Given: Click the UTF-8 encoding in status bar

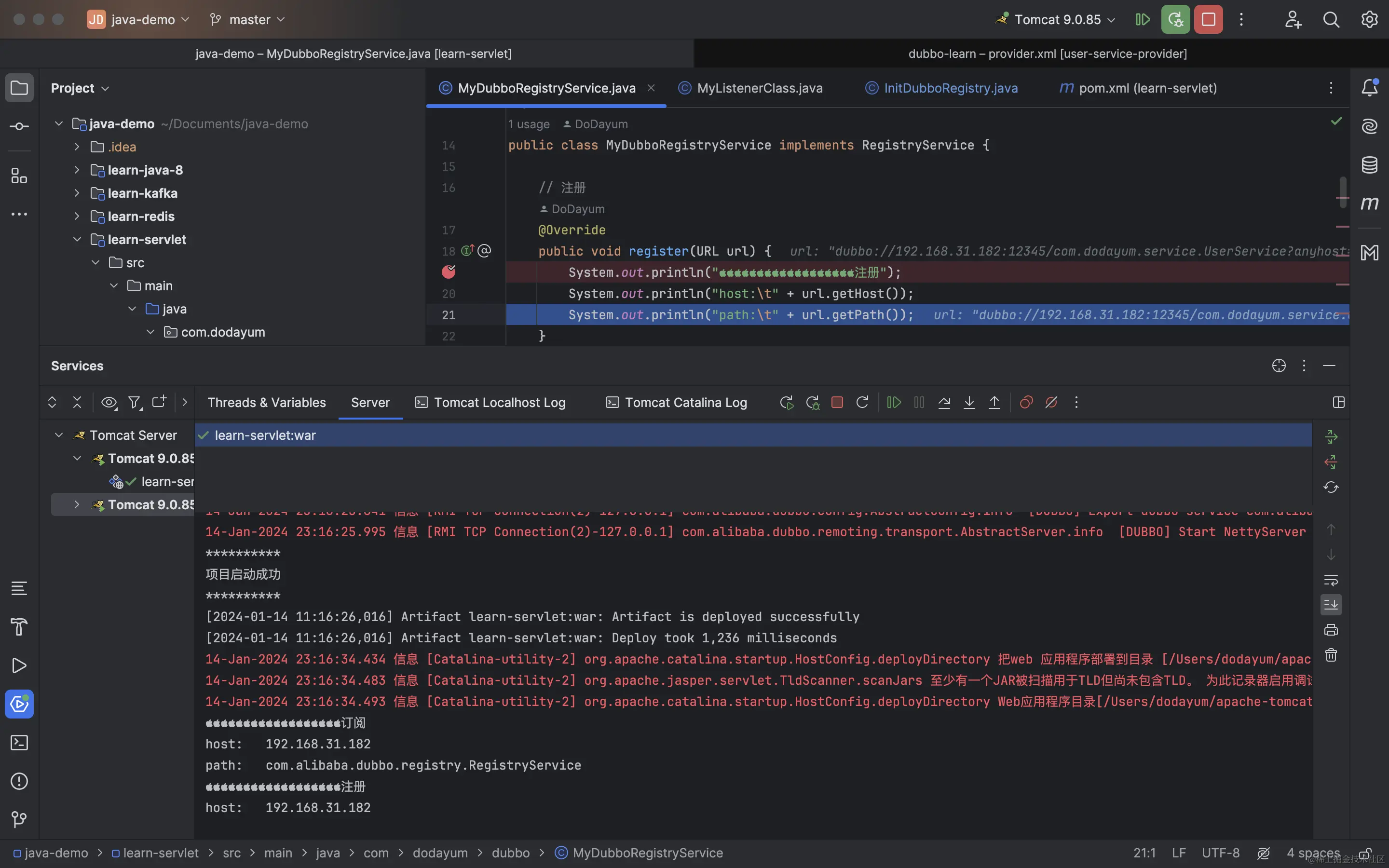Looking at the screenshot, I should [x=1220, y=853].
